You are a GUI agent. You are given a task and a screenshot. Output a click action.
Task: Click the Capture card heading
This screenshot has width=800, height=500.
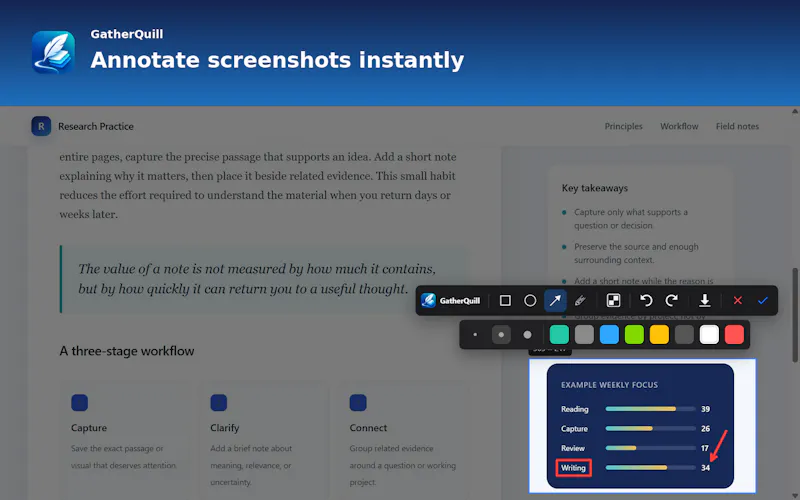click(x=89, y=428)
